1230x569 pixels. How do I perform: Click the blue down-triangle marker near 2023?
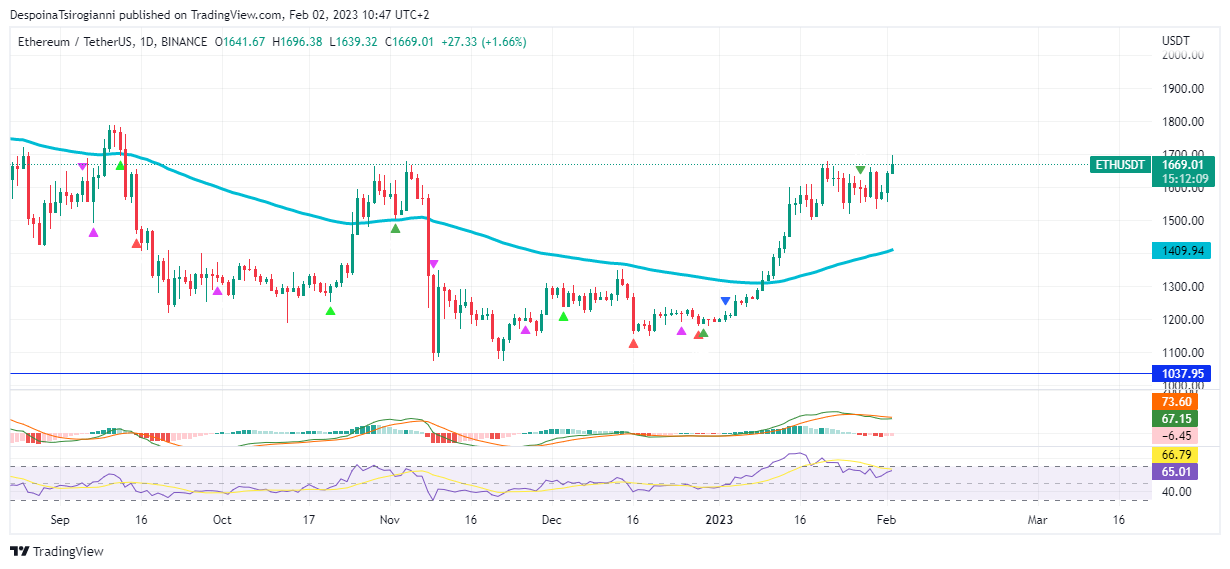tap(725, 301)
